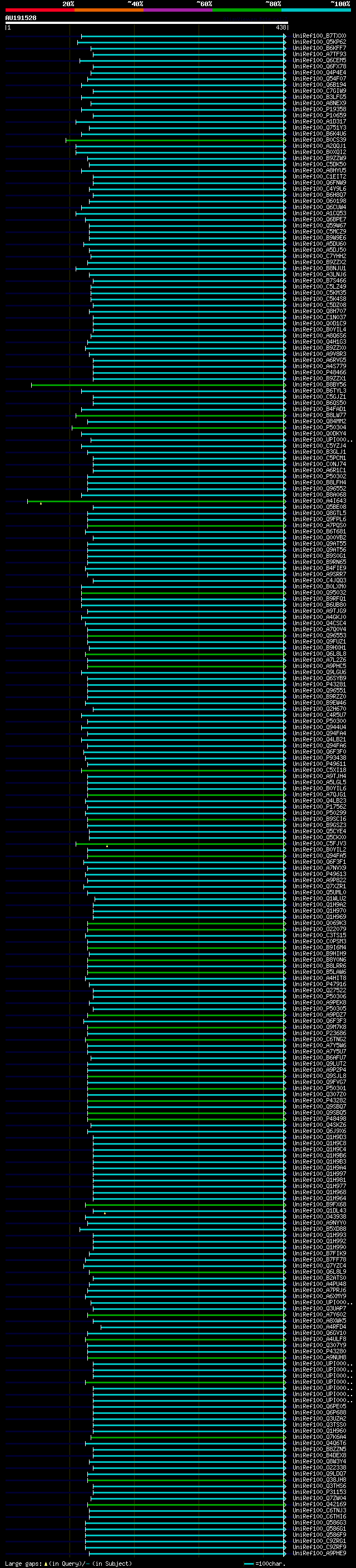Select label UniRef100_B6UB80
This screenshot has height=1568, width=356.
[319, 605]
